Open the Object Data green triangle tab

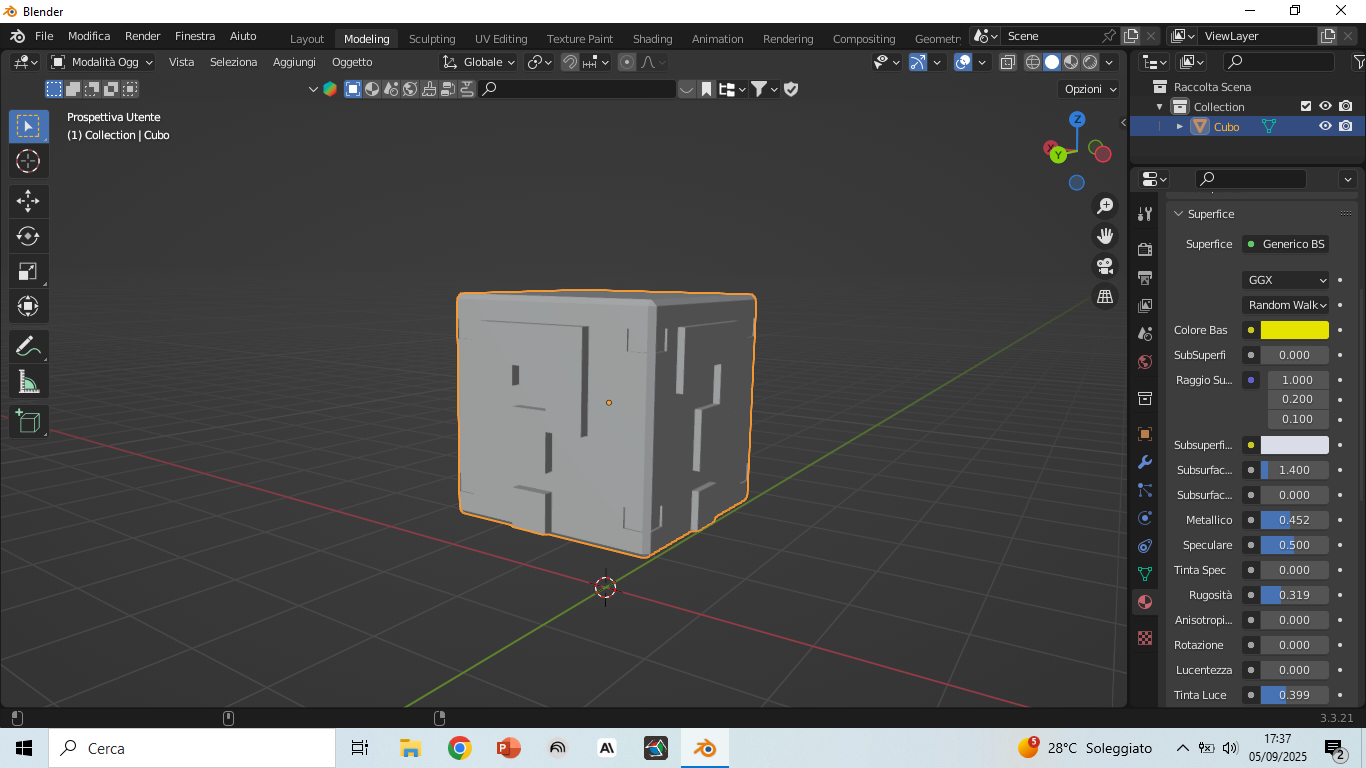coord(1145,574)
